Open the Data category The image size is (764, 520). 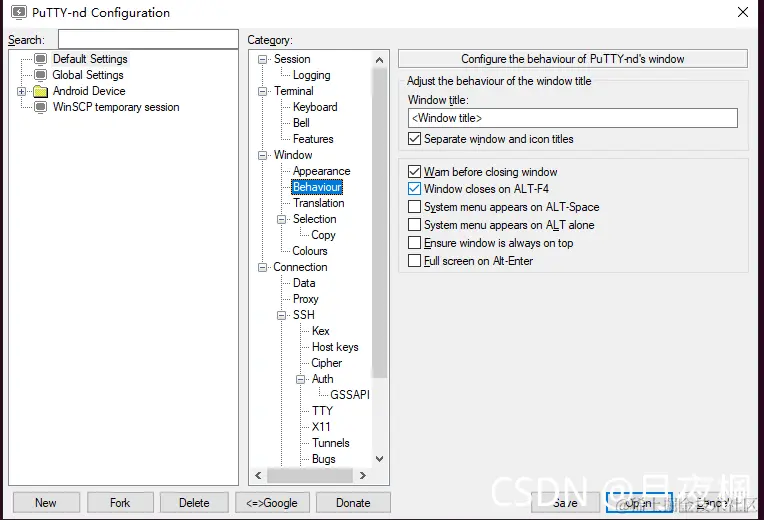tap(304, 283)
